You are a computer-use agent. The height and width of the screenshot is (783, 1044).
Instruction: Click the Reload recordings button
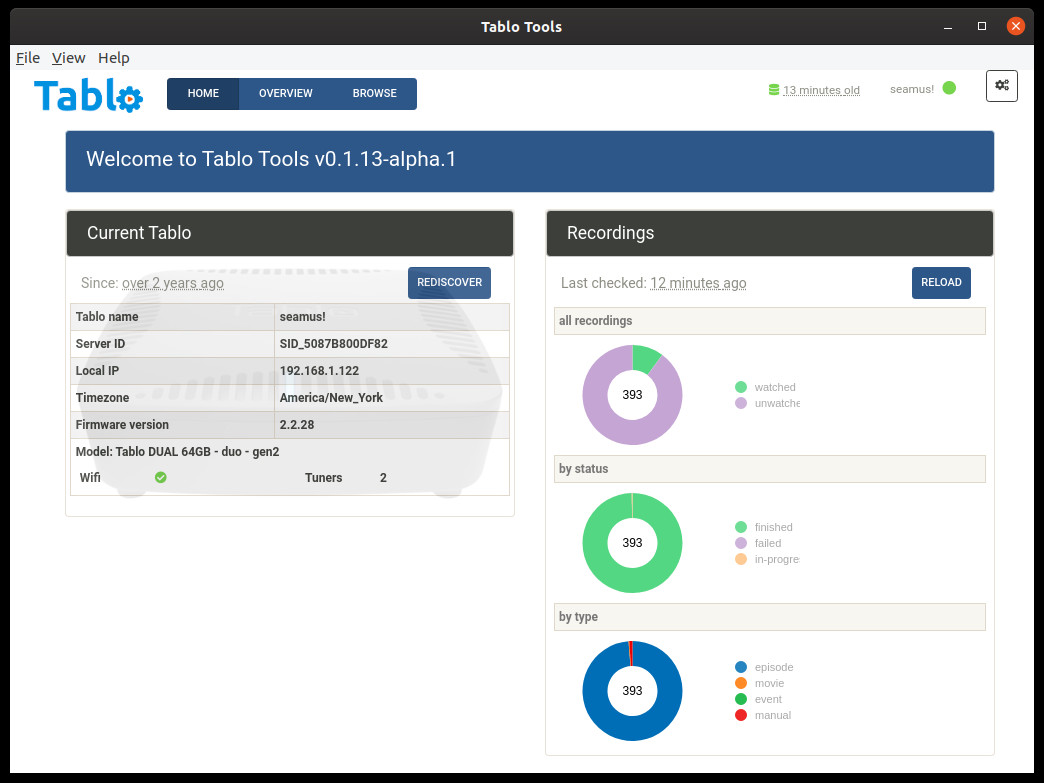point(941,283)
